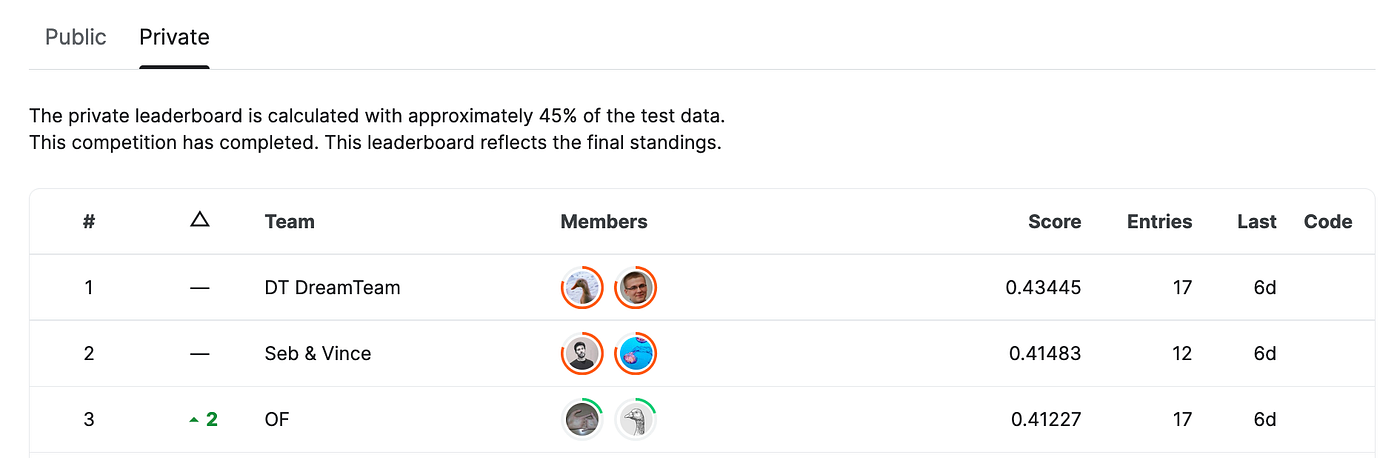Image resolution: width=1400 pixels, height=458 pixels.
Task: Click the Last column header
Action: pos(1256,222)
